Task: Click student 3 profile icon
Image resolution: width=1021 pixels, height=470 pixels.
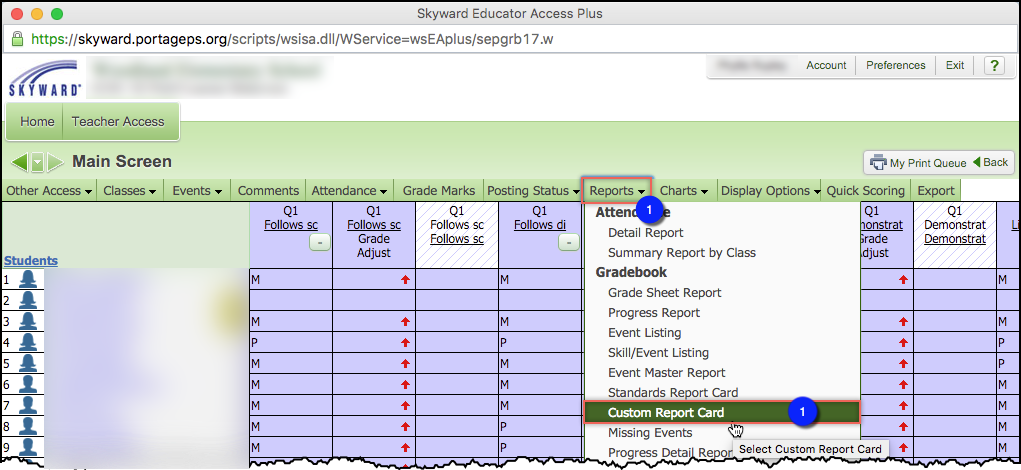Action: [28, 321]
